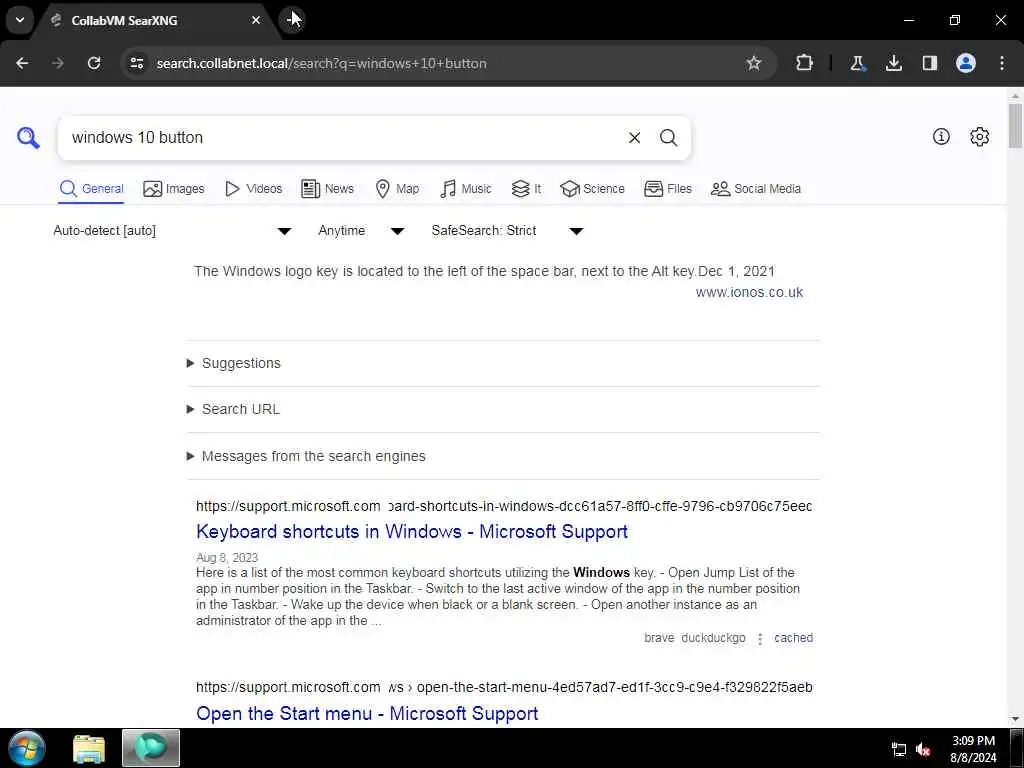This screenshot has height=768, width=1024.
Task: Click the Aug 8, 2023 result date
Action: tap(227, 558)
